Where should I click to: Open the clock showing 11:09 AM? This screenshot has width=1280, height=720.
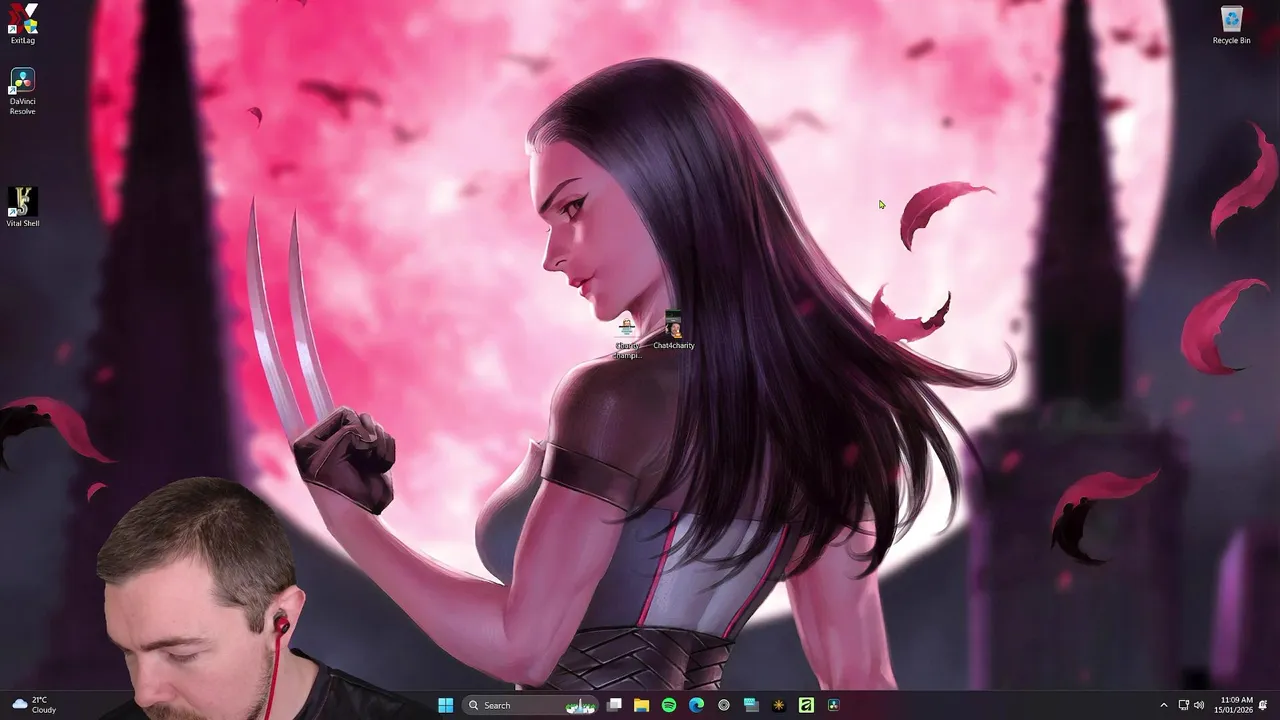click(x=1233, y=705)
